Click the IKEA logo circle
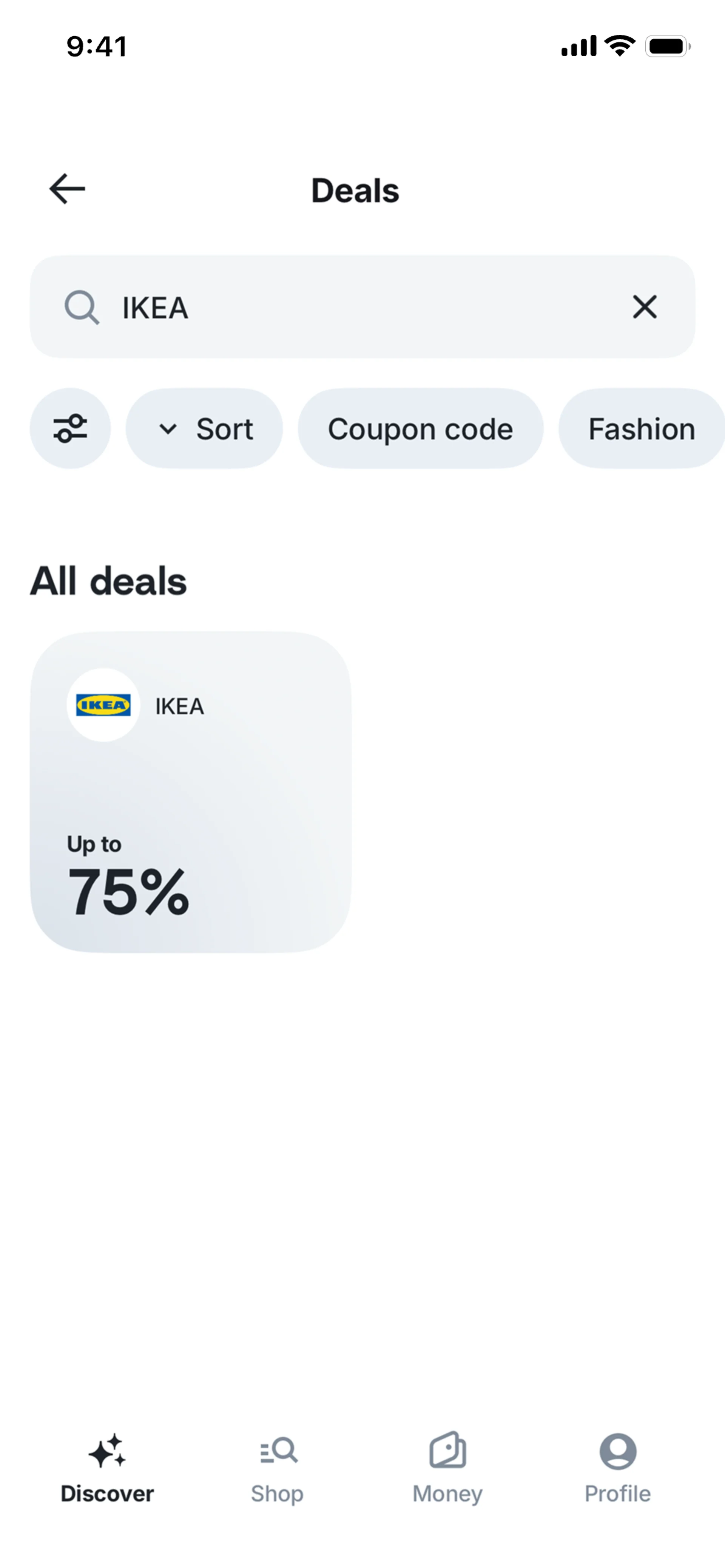 pos(103,705)
